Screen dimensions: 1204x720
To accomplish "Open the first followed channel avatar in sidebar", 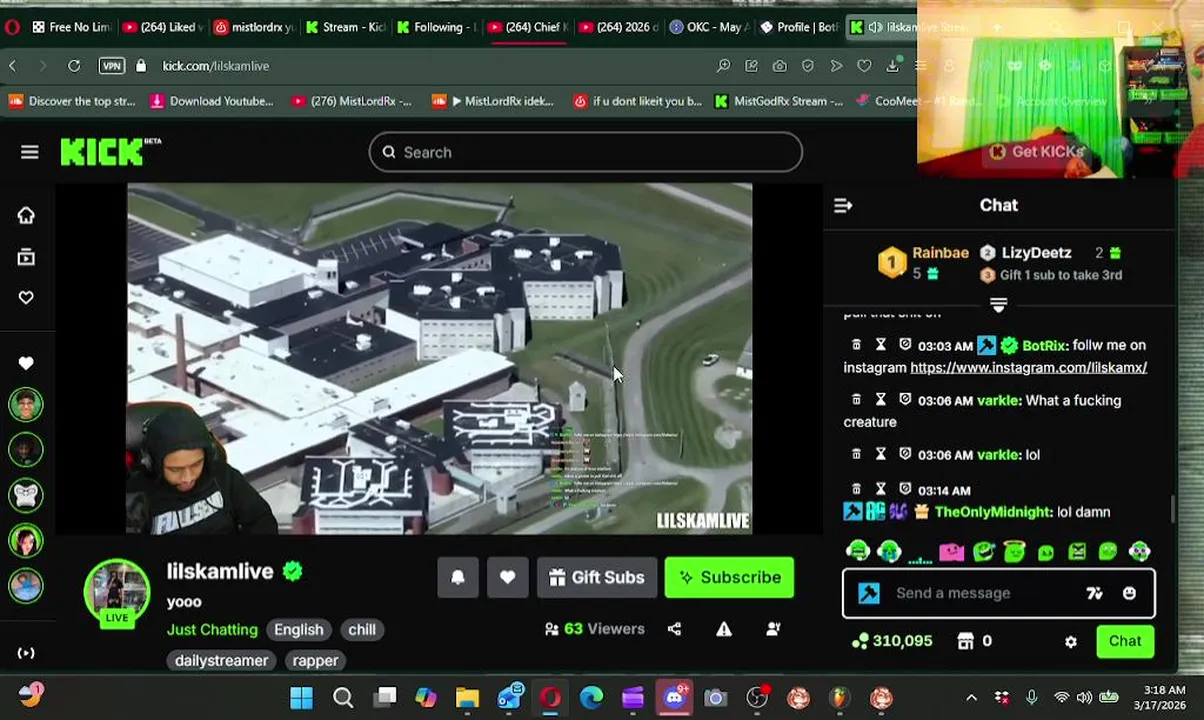I will pos(26,405).
